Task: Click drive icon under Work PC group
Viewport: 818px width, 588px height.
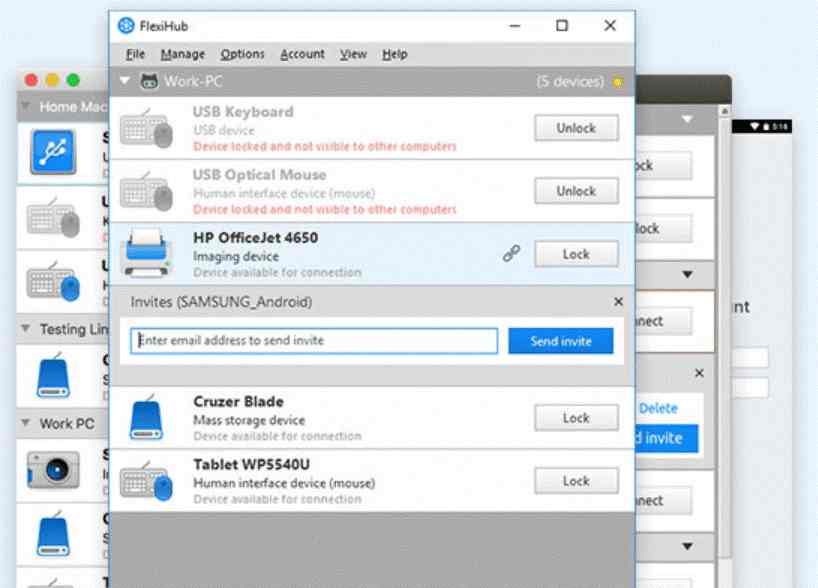Action: click(53, 535)
